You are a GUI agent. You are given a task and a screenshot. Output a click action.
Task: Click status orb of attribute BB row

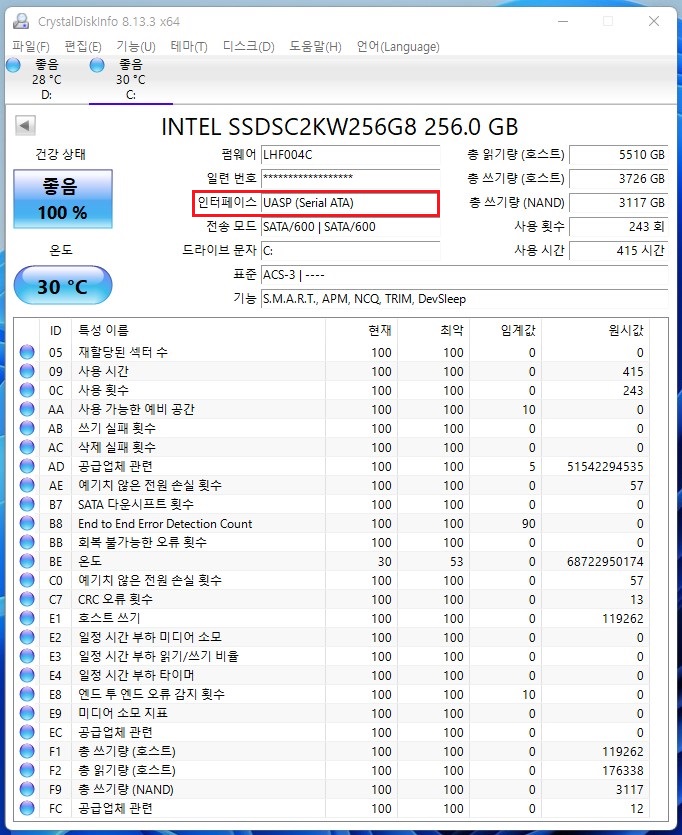click(27, 542)
